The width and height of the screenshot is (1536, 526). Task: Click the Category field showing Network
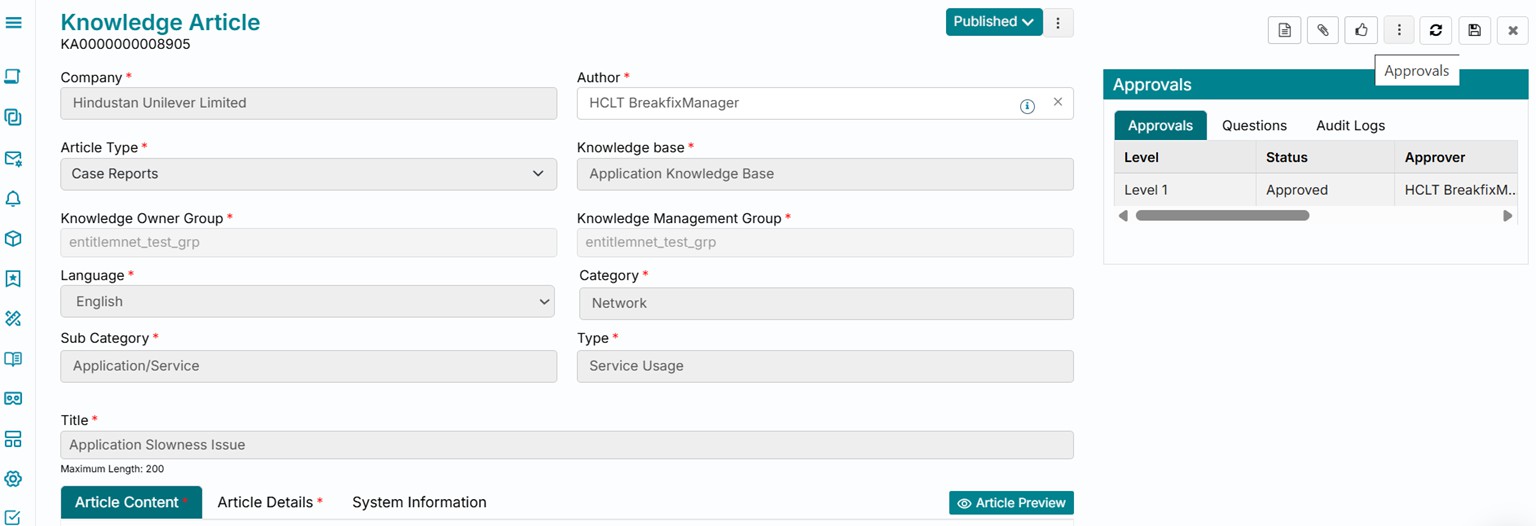826,303
